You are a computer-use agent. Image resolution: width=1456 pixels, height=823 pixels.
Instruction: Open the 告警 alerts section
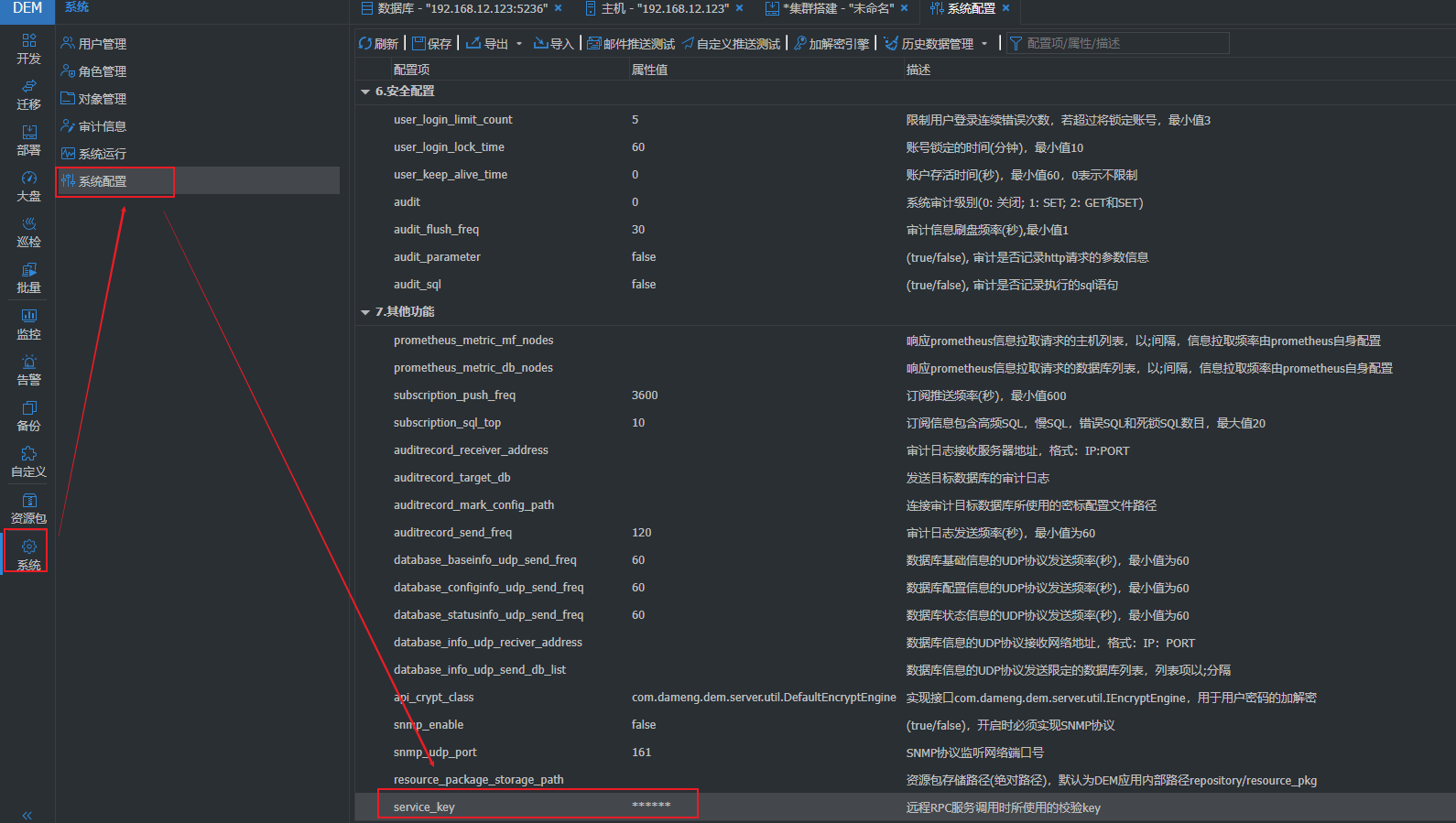coord(28,370)
